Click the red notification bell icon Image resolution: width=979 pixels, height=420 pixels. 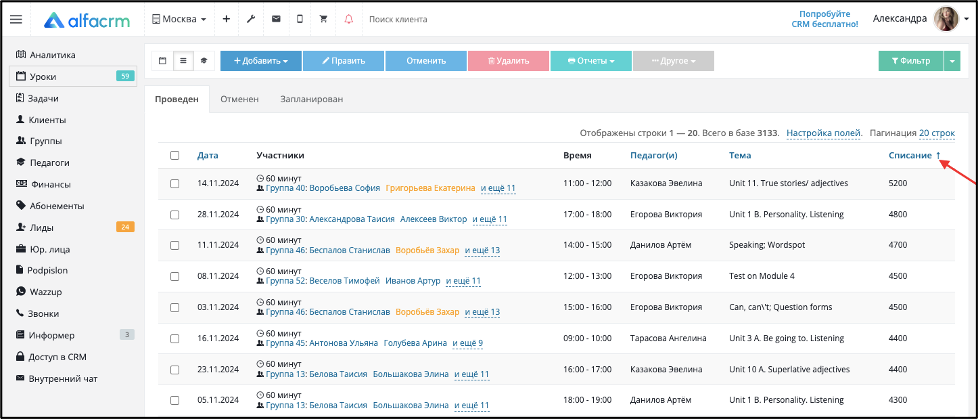click(348, 19)
